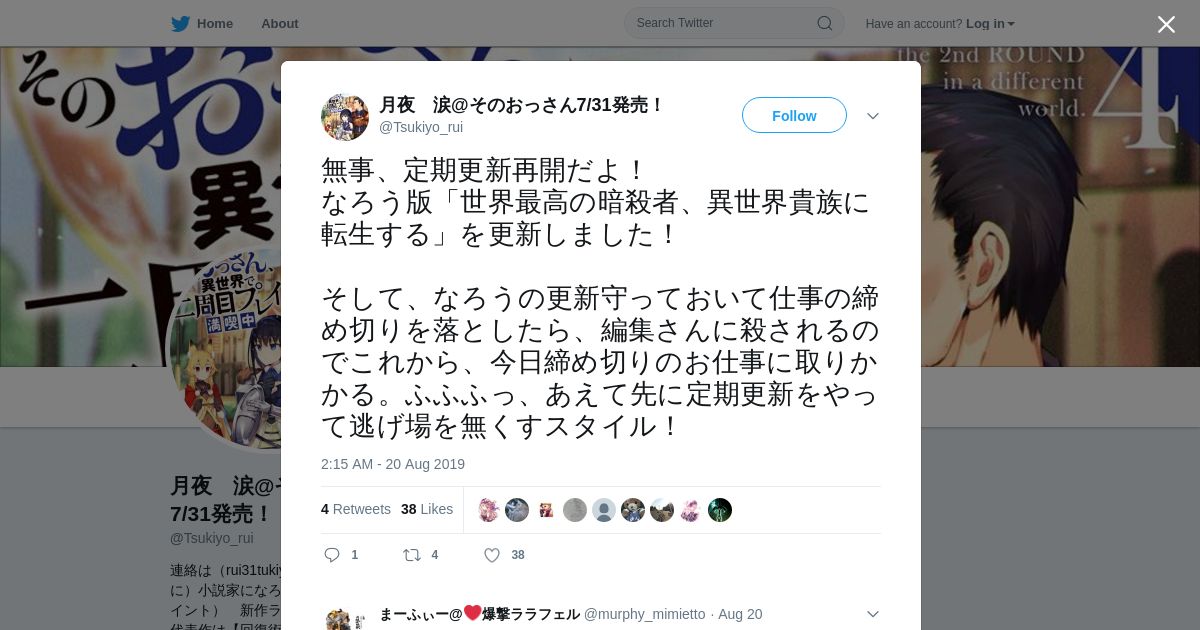Viewport: 1200px width, 630px height.
Task: View the 38 Likes list
Action: click(x=427, y=509)
